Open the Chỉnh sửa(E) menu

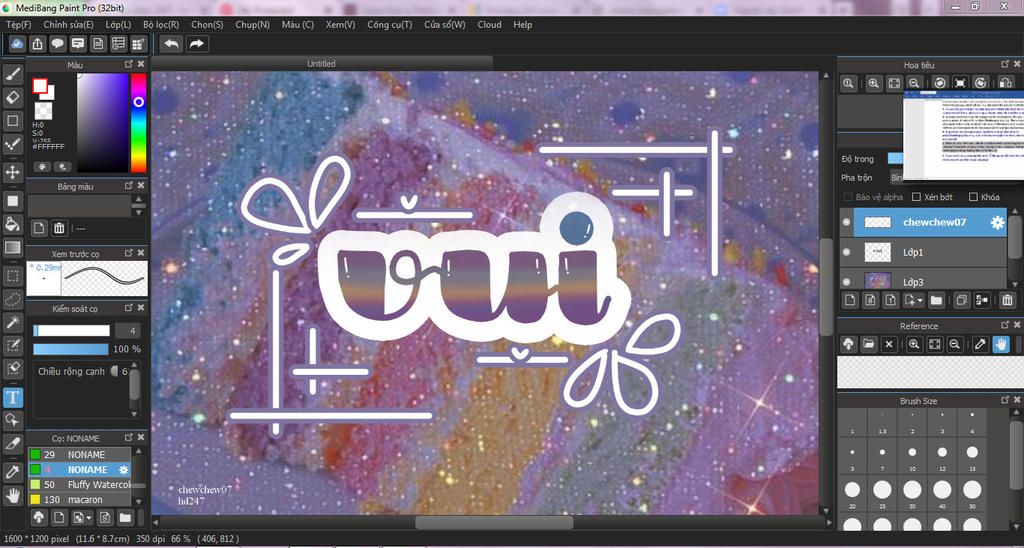pos(69,25)
